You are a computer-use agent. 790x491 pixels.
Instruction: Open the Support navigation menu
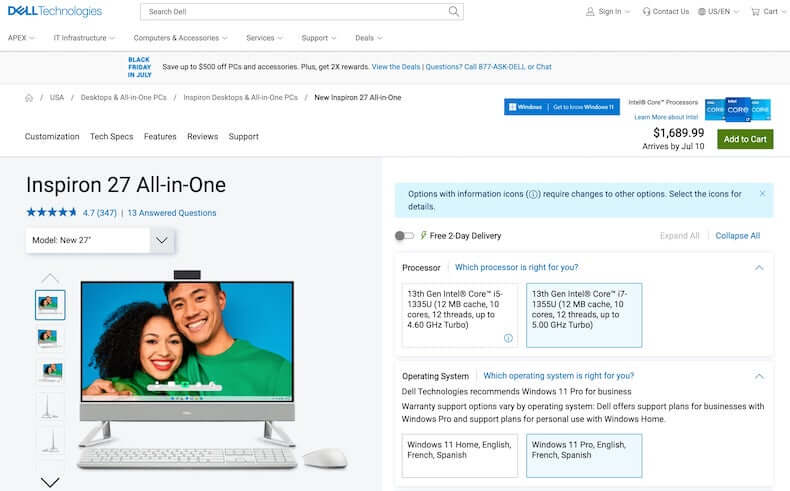pos(318,38)
